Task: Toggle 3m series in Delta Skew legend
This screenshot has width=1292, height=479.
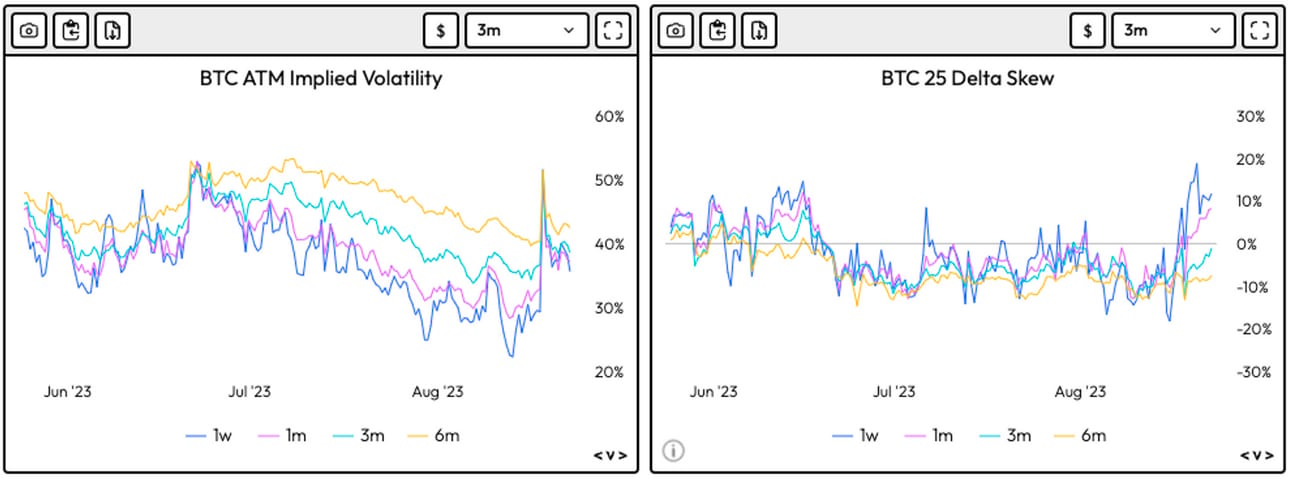Action: click(1005, 435)
